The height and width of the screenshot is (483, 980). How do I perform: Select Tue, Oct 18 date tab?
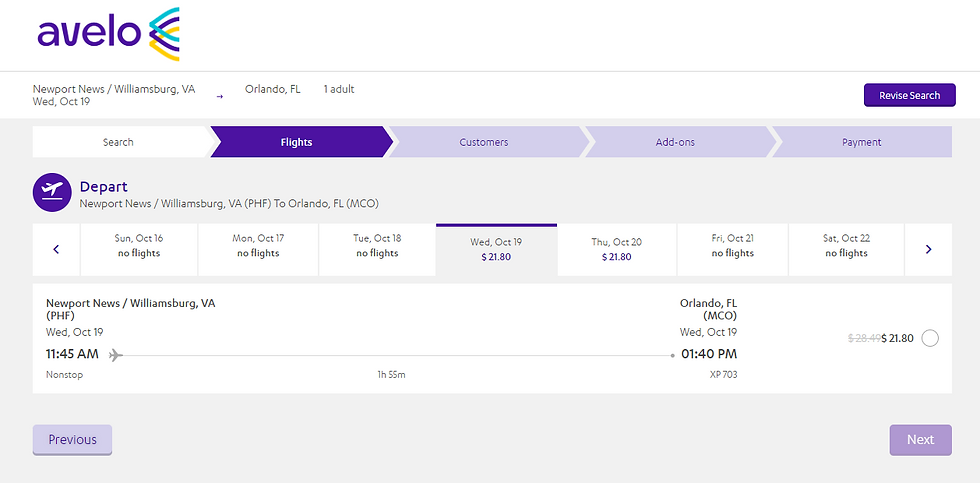378,249
